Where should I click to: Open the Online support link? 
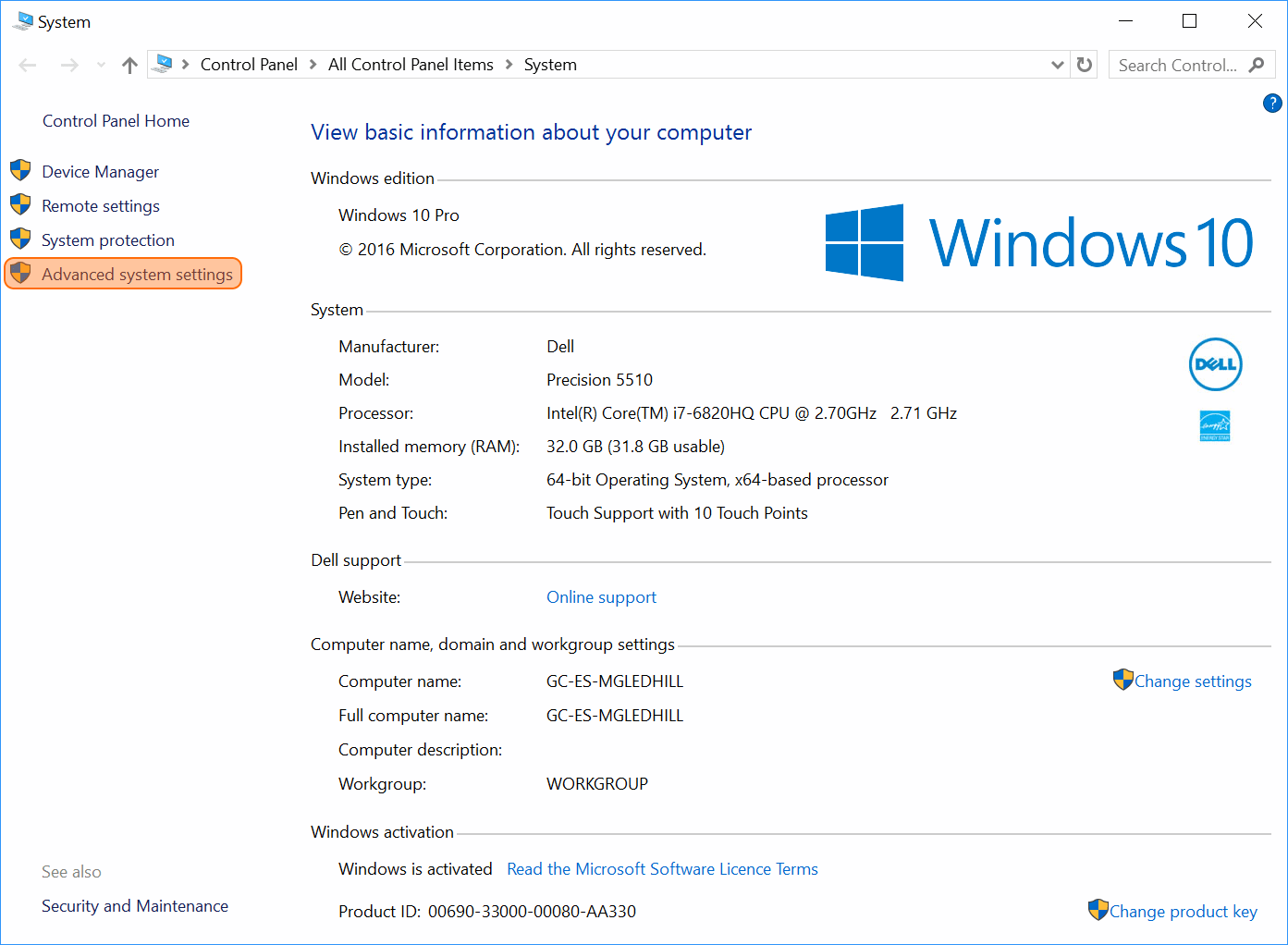[x=601, y=597]
